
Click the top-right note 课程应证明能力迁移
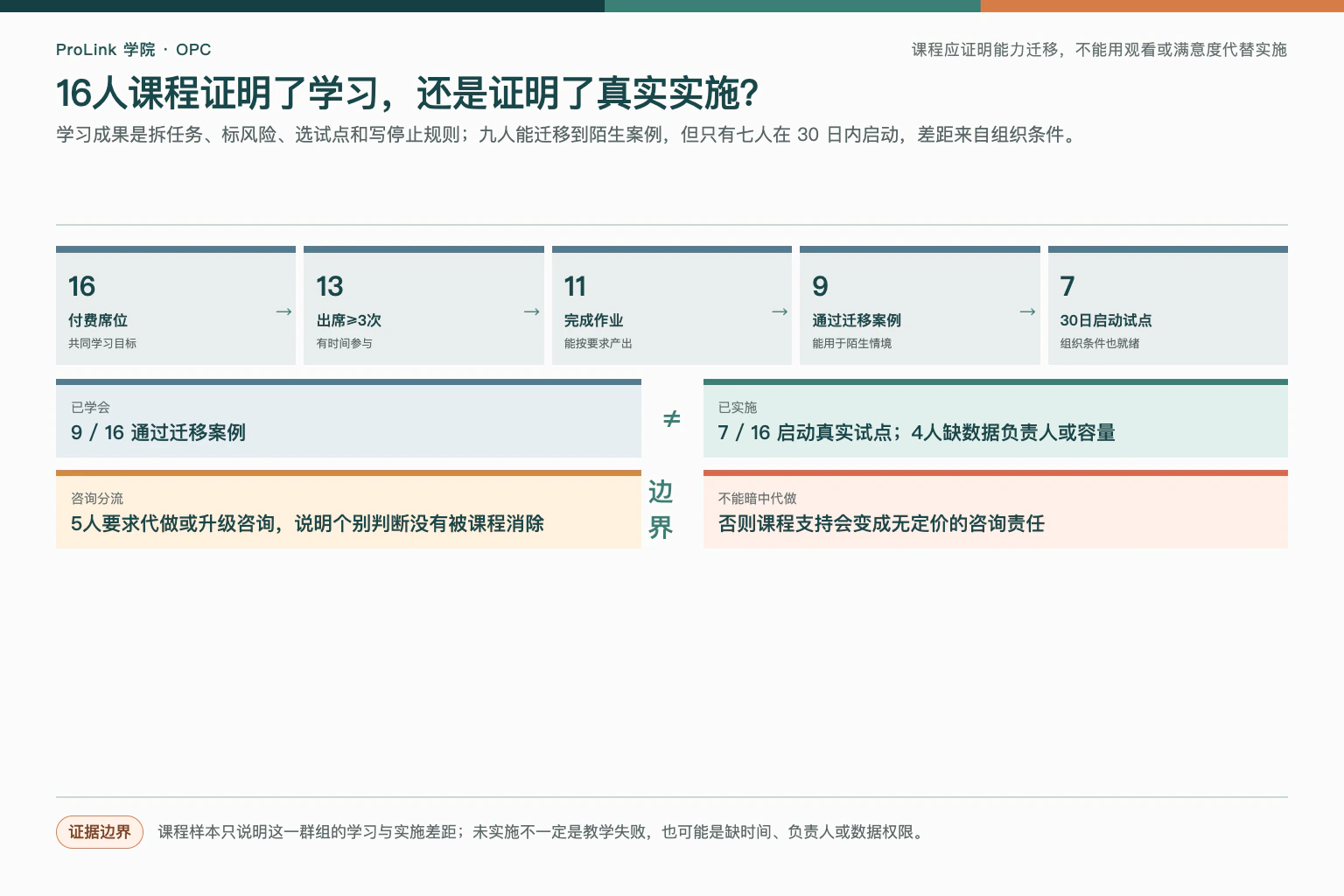coord(1099,50)
